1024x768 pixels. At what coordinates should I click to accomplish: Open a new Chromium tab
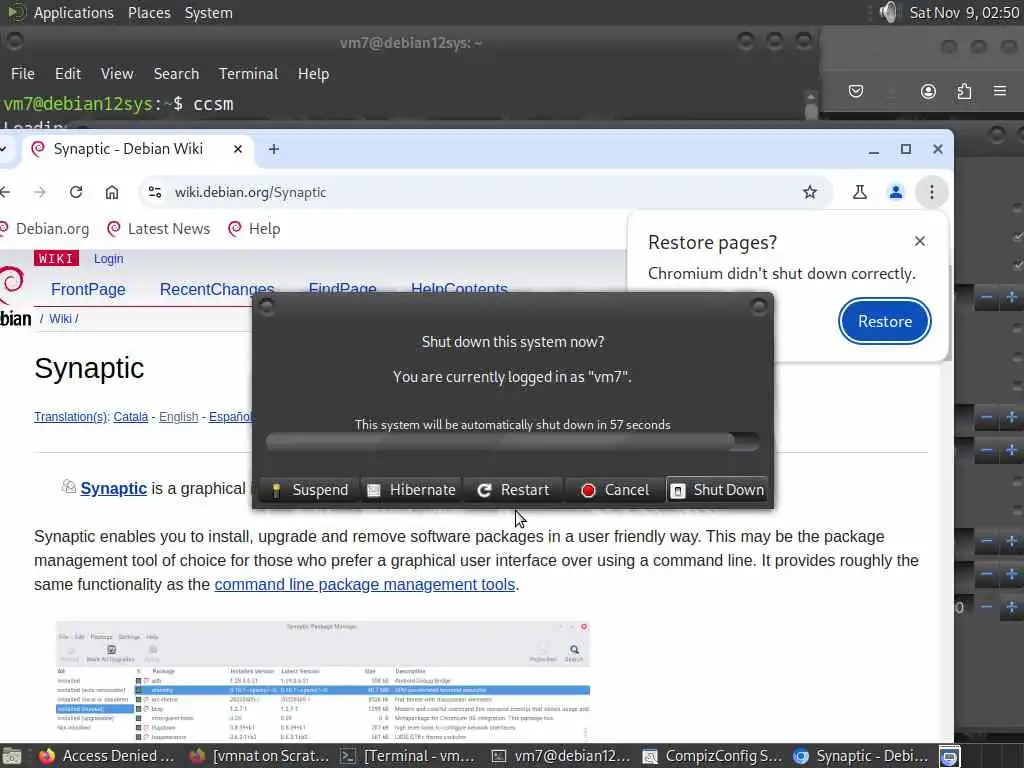274,150
